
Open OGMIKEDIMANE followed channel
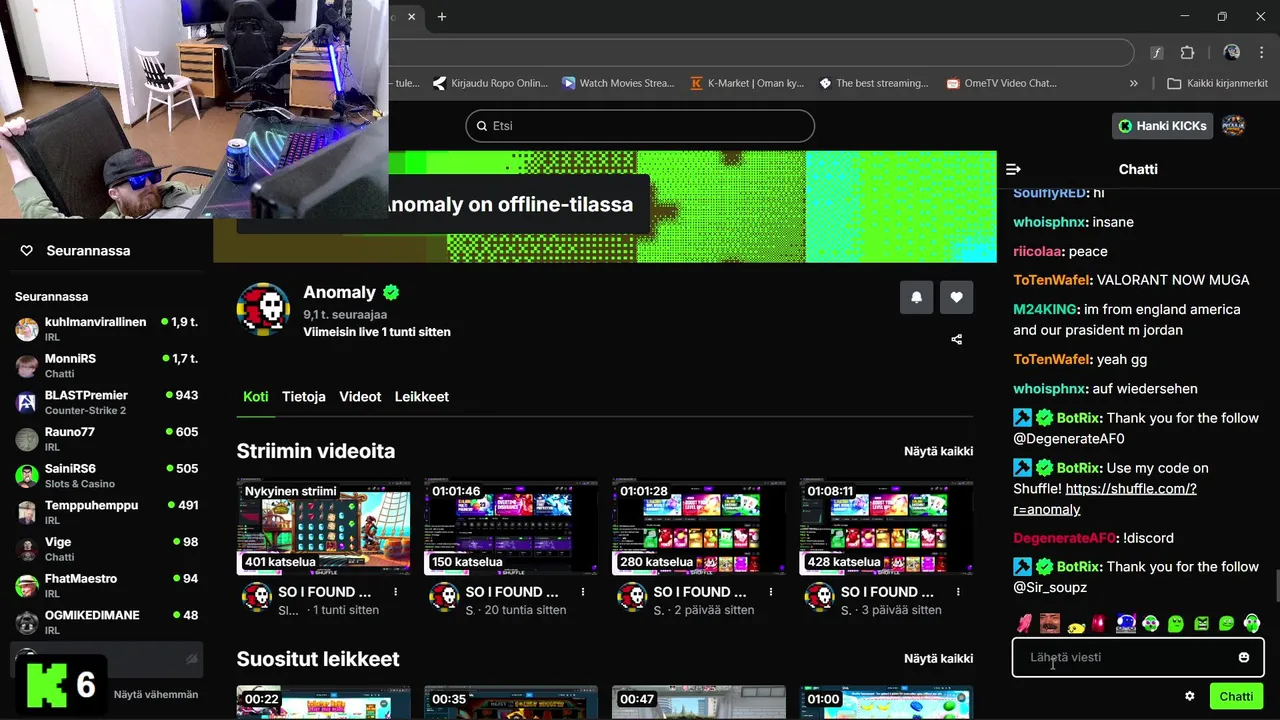coord(106,622)
